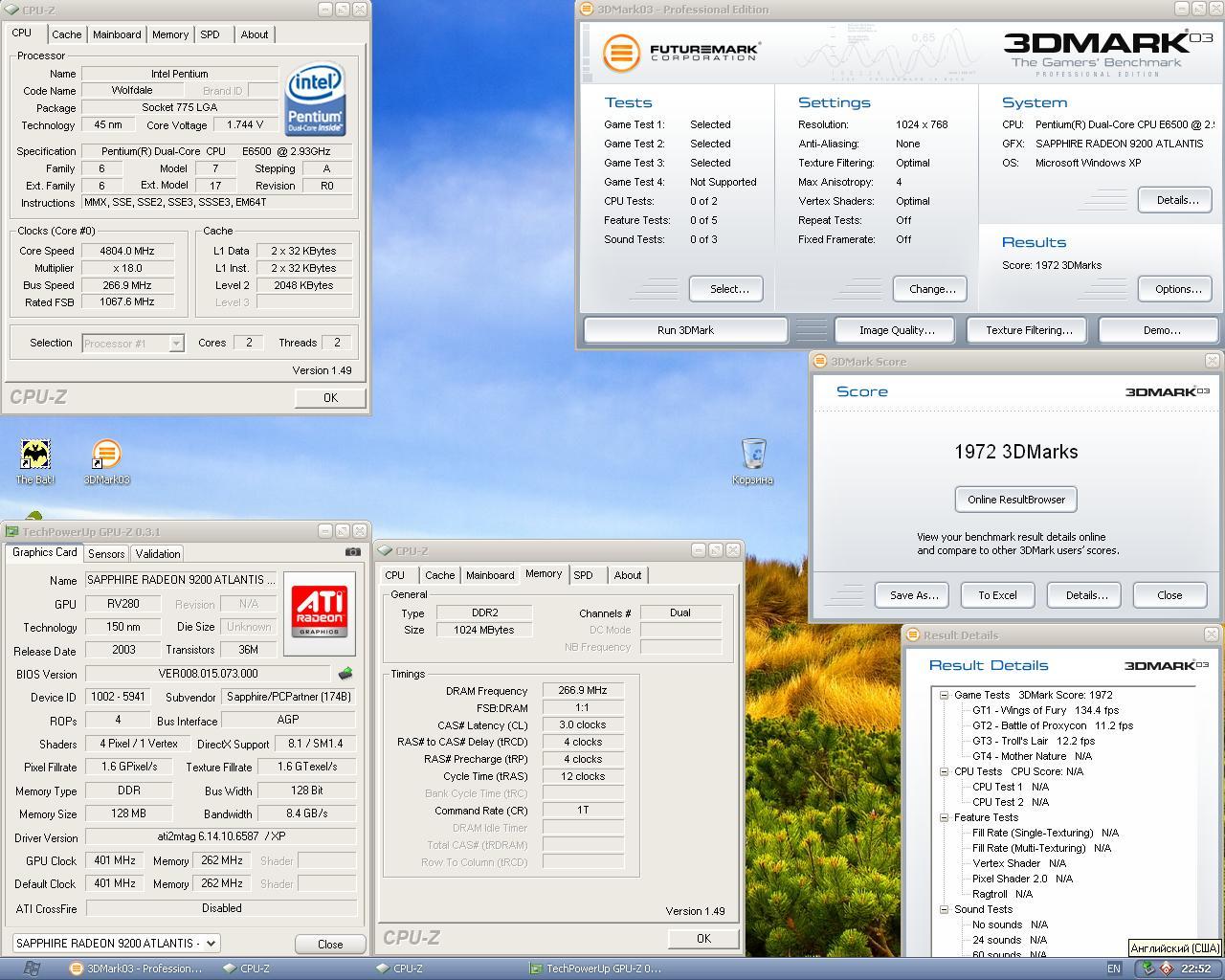Click the Command Rate (CR) value 1T

tap(583, 811)
